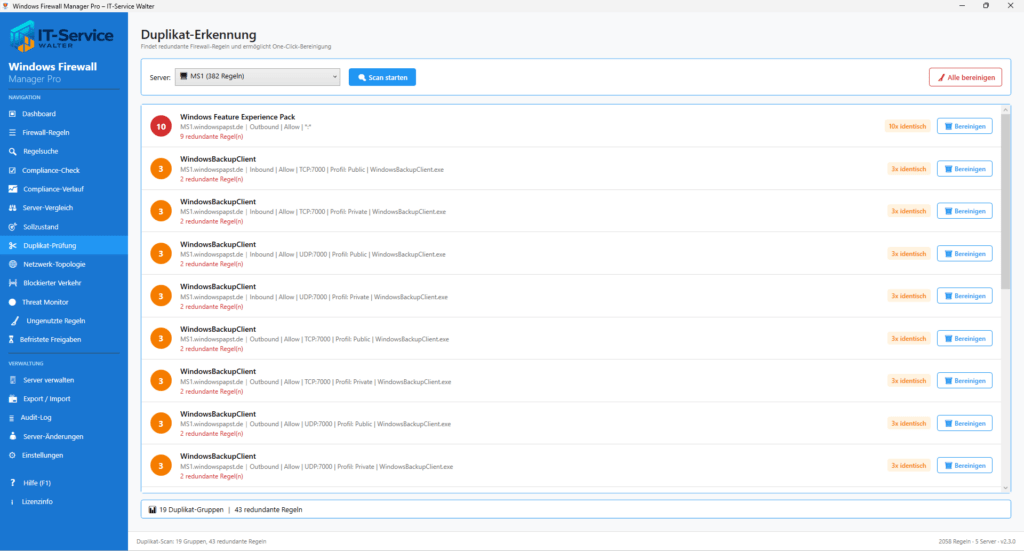Viewport: 1024px width, 551px height.
Task: Click Bereinigen for Outbound TCP:7000 Public rule
Action: coord(965,339)
